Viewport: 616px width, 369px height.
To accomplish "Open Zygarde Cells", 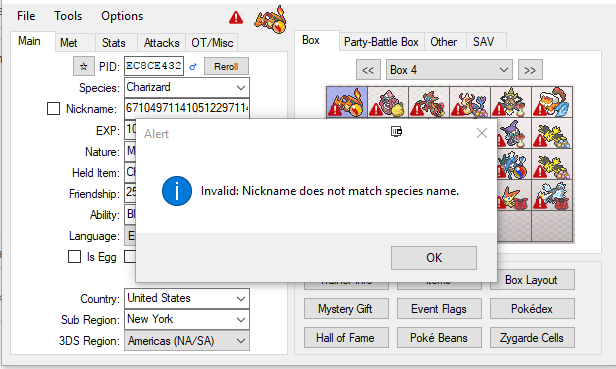I will point(532,338).
